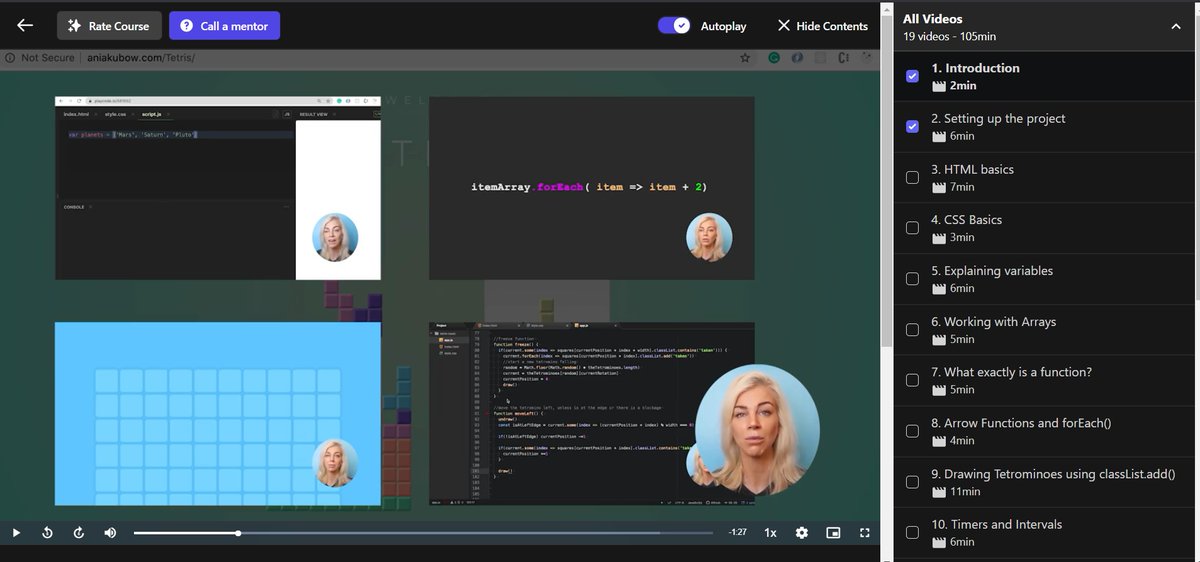Check the Timers and Intervals checkbox
Image resolution: width=1200 pixels, height=562 pixels.
[x=912, y=532]
